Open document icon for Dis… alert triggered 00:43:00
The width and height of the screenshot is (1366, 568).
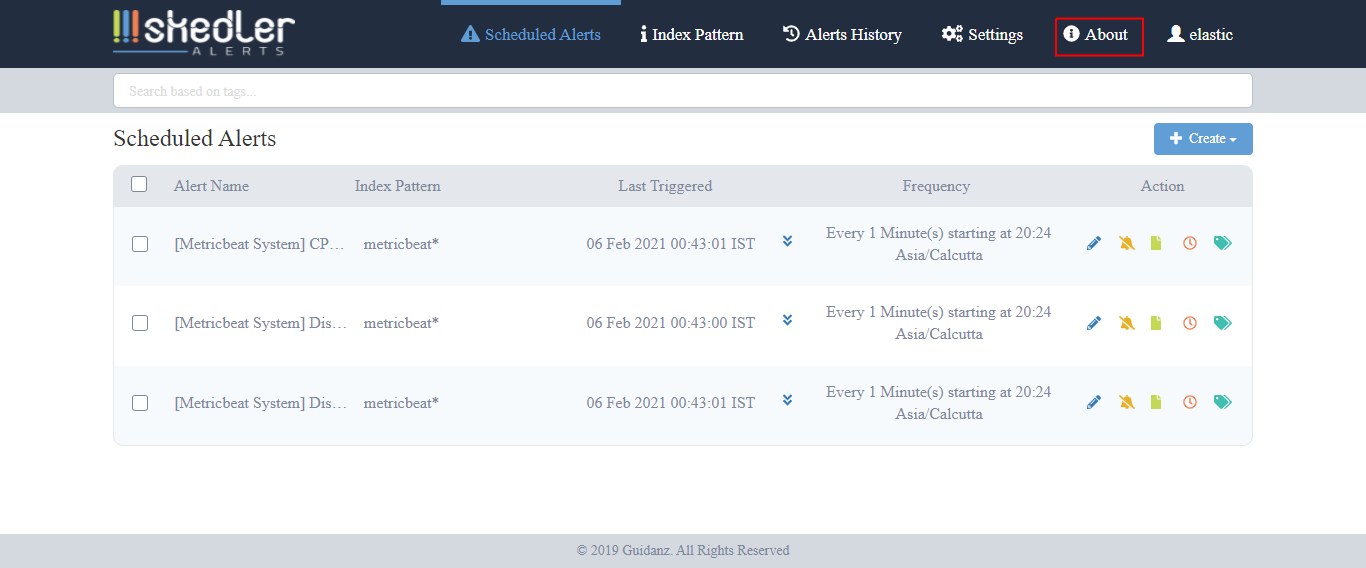(1157, 323)
